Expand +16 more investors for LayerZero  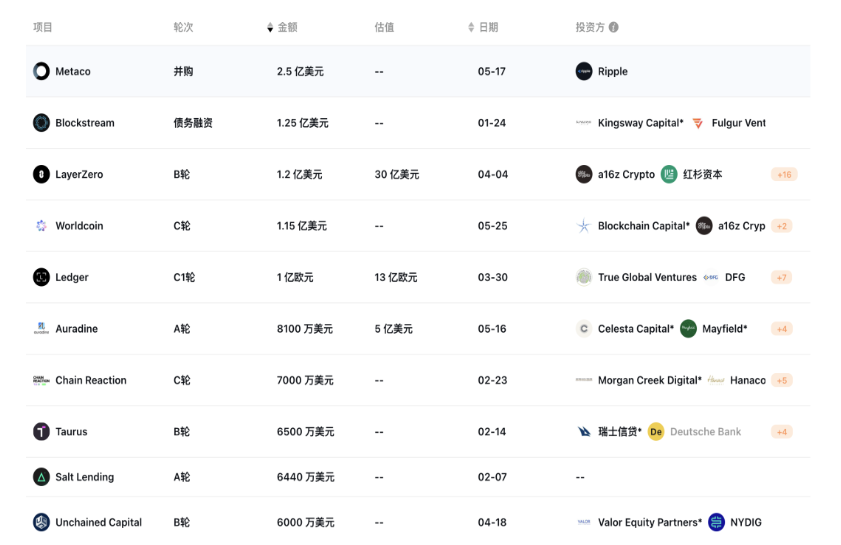(x=784, y=174)
